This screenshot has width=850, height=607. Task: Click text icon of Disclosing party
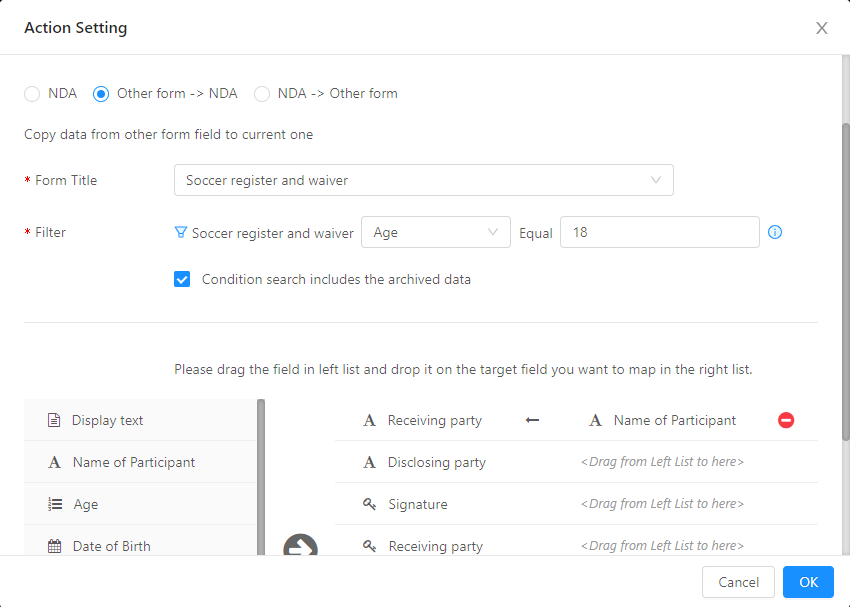pyautogui.click(x=369, y=462)
